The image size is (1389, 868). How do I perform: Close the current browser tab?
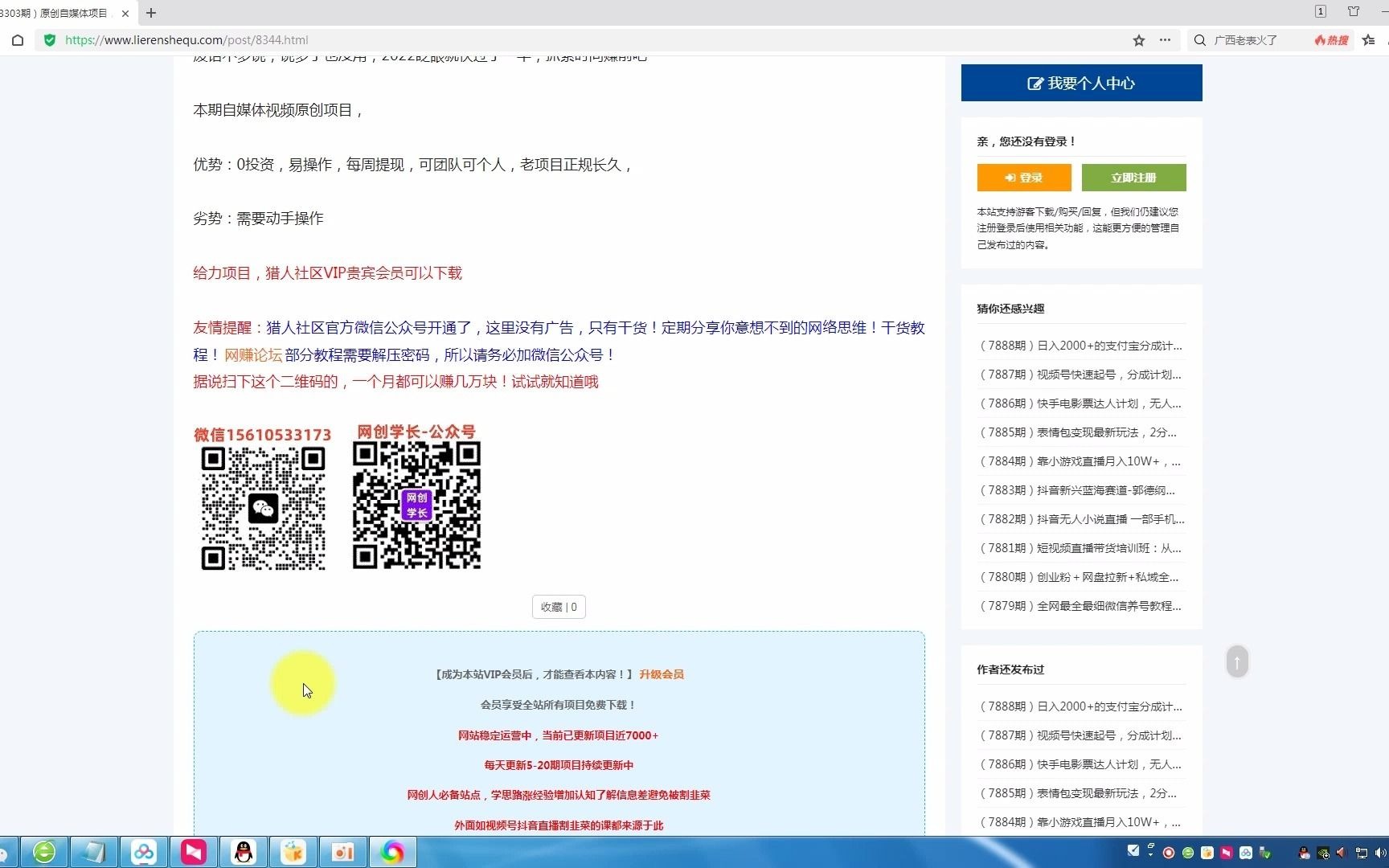(125, 14)
